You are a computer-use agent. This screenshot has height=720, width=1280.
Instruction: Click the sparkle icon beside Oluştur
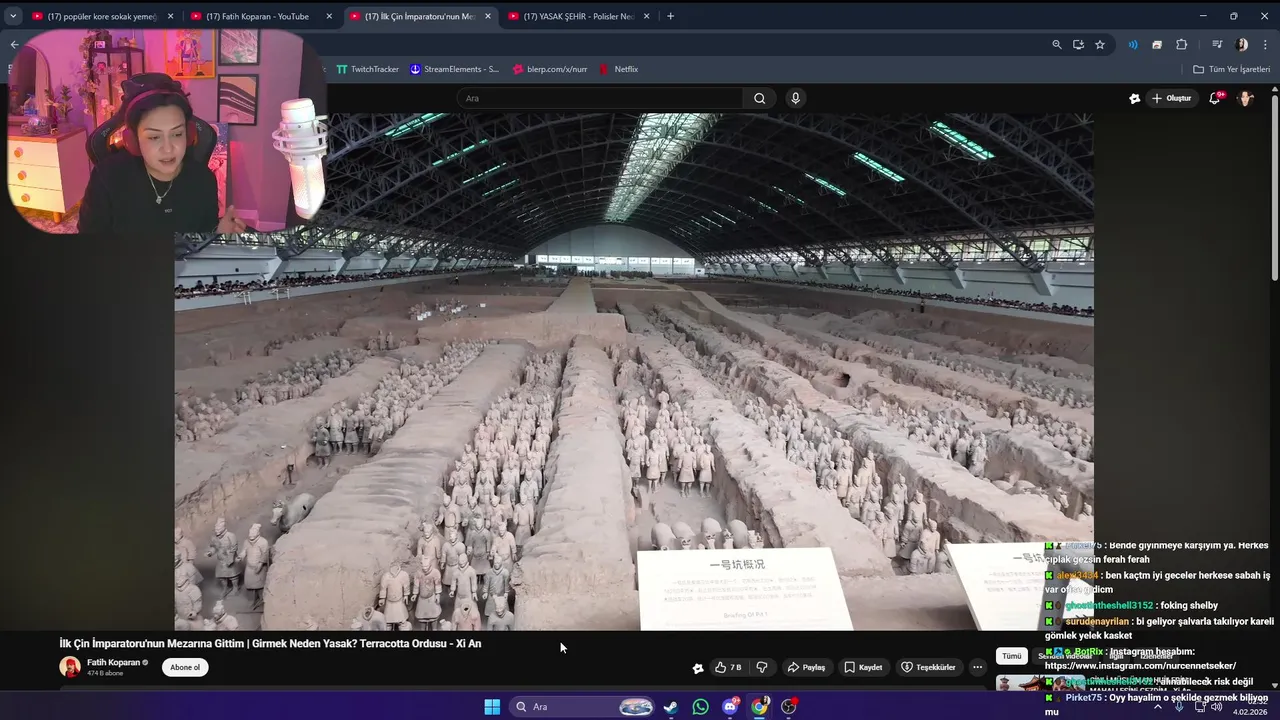(x=1134, y=98)
